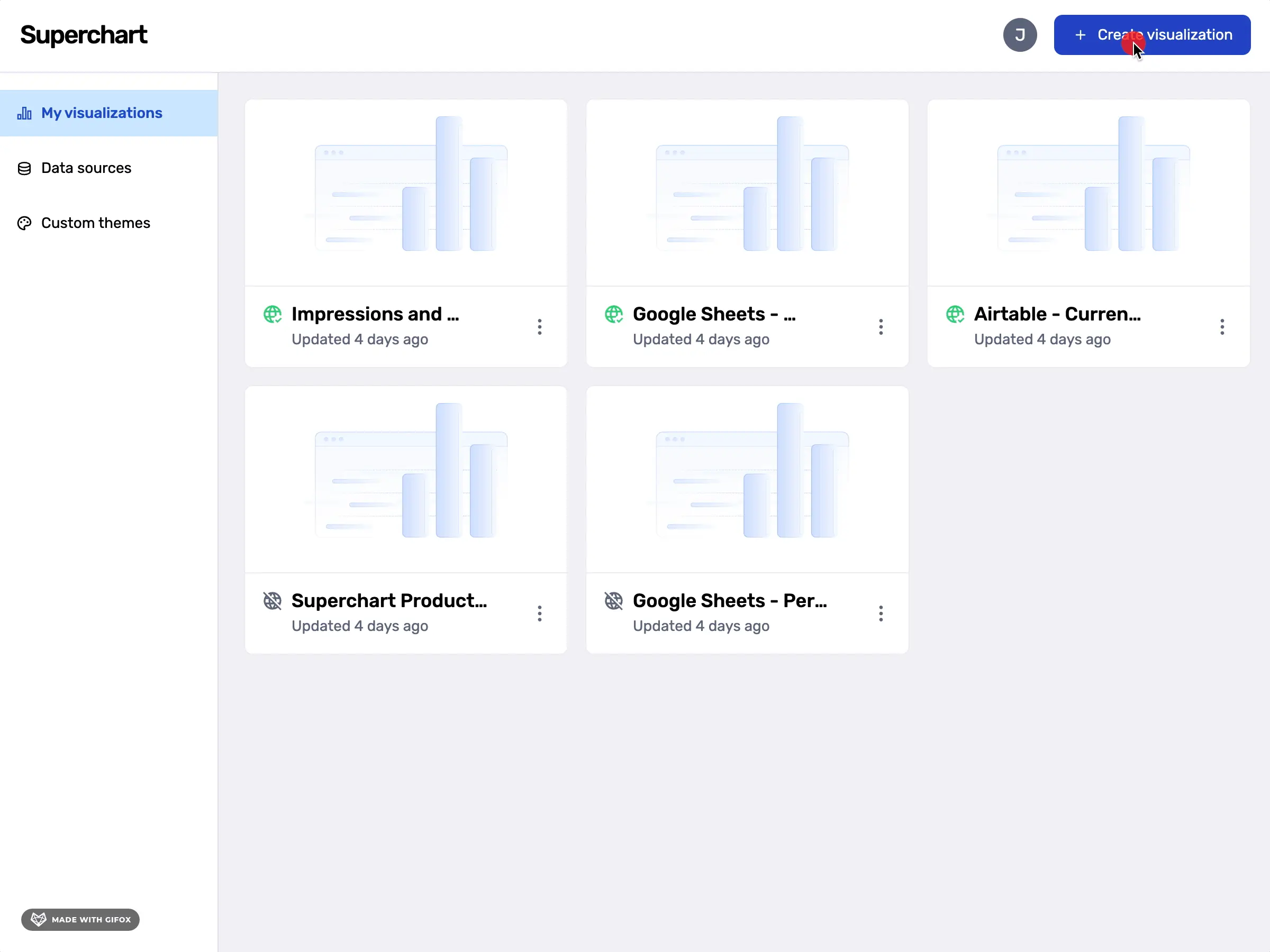This screenshot has width=1270, height=952.
Task: Click 'Updated 4 days ago' under Google Sheets - Per...
Action: (701, 626)
